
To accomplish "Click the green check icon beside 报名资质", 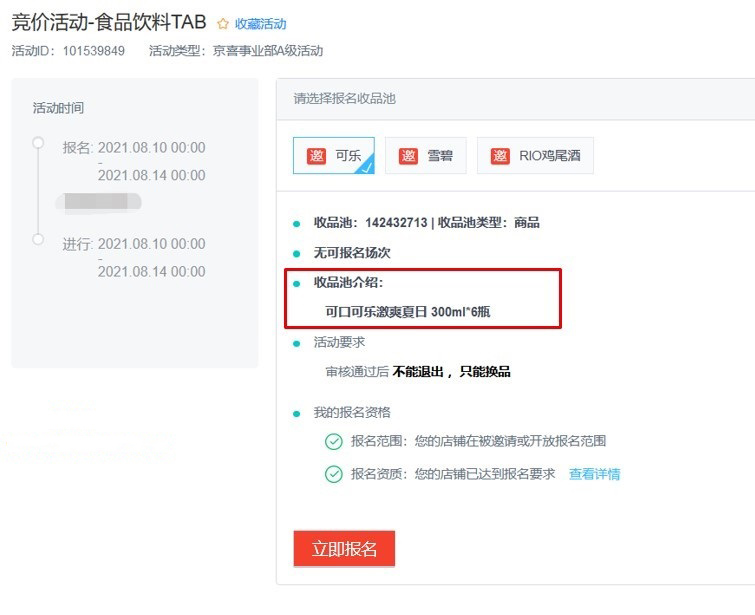I will (x=333, y=474).
